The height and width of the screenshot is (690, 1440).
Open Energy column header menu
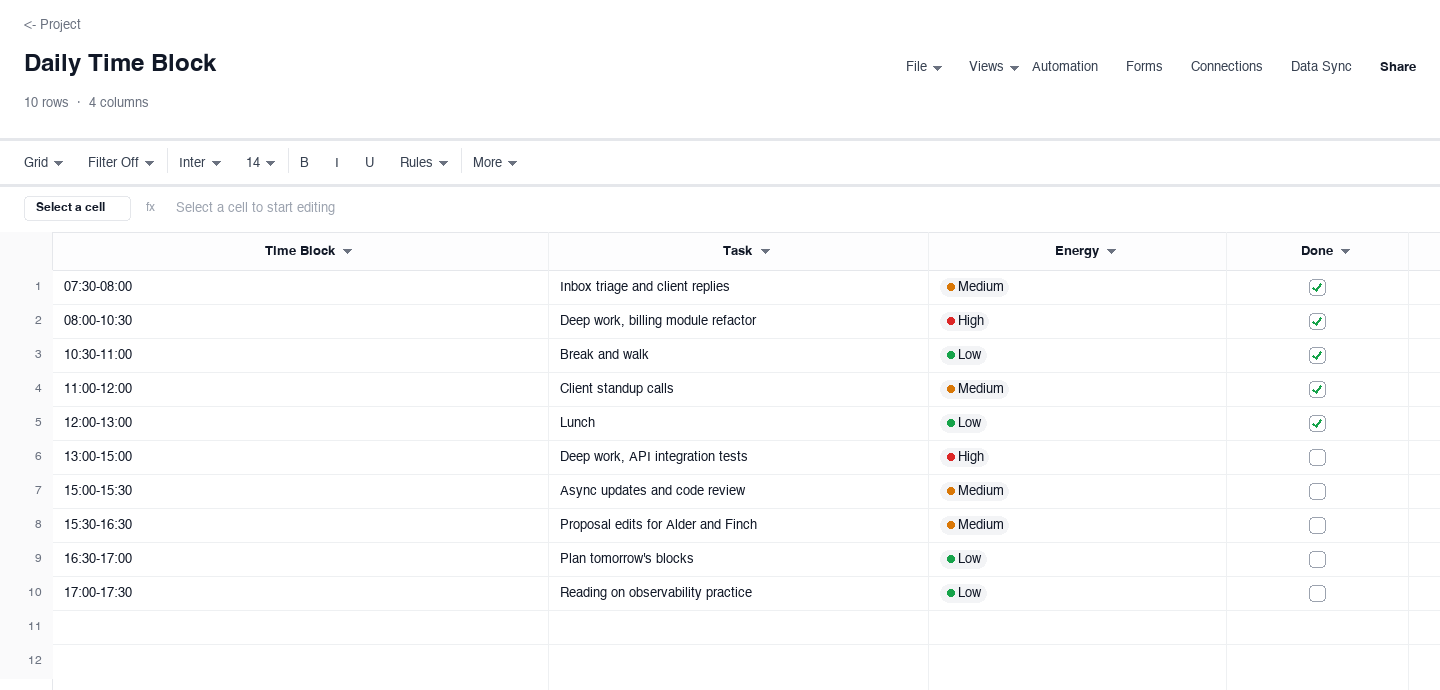click(1111, 252)
